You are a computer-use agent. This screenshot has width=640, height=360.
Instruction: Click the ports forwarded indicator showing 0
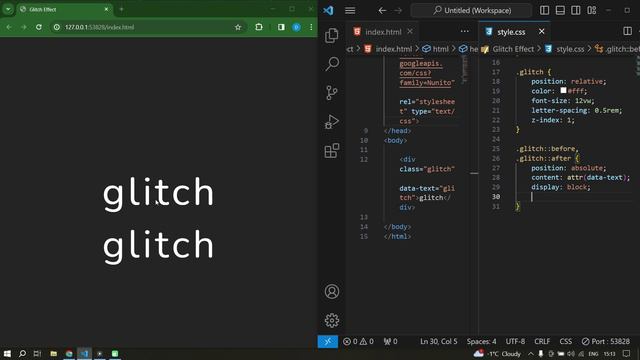pos(390,341)
